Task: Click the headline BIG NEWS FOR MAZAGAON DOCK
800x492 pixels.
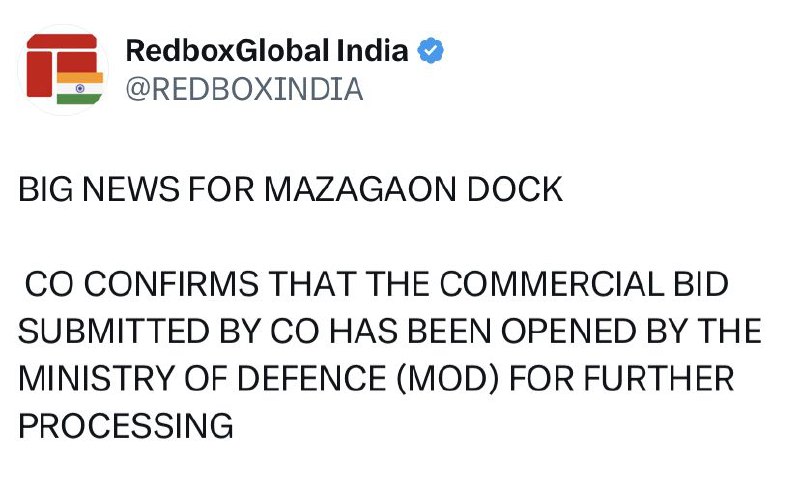Action: [290, 189]
